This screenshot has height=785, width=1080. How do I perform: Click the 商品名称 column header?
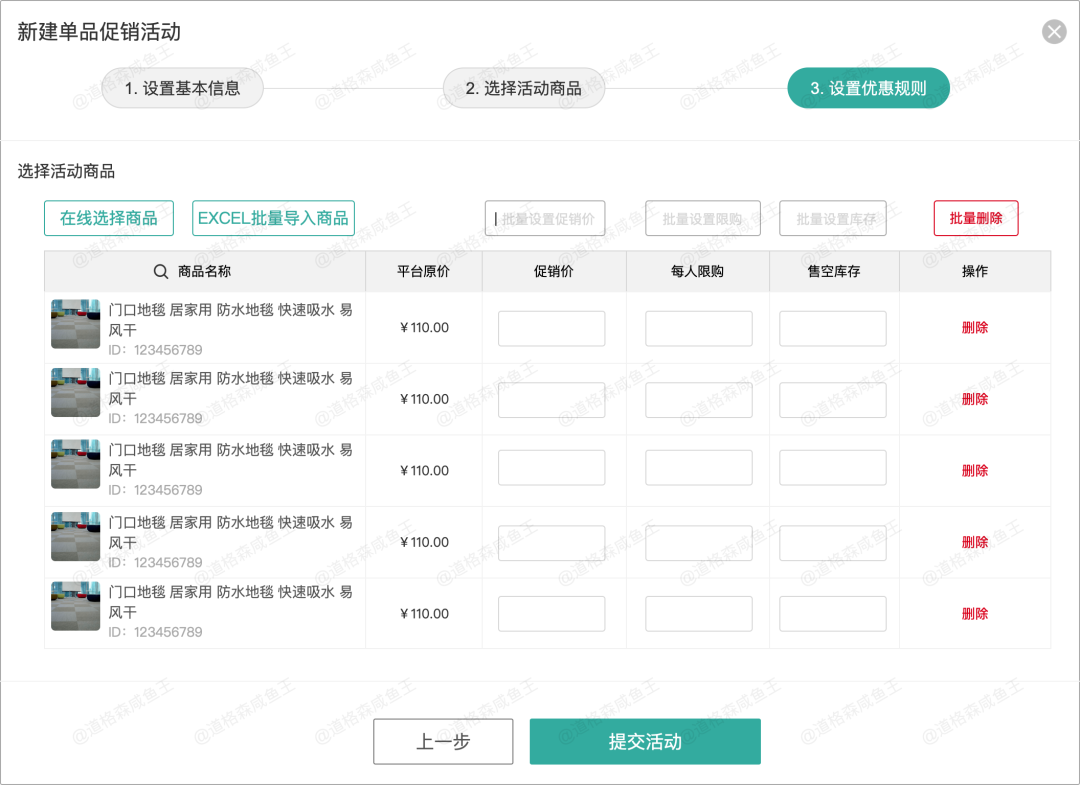(204, 271)
